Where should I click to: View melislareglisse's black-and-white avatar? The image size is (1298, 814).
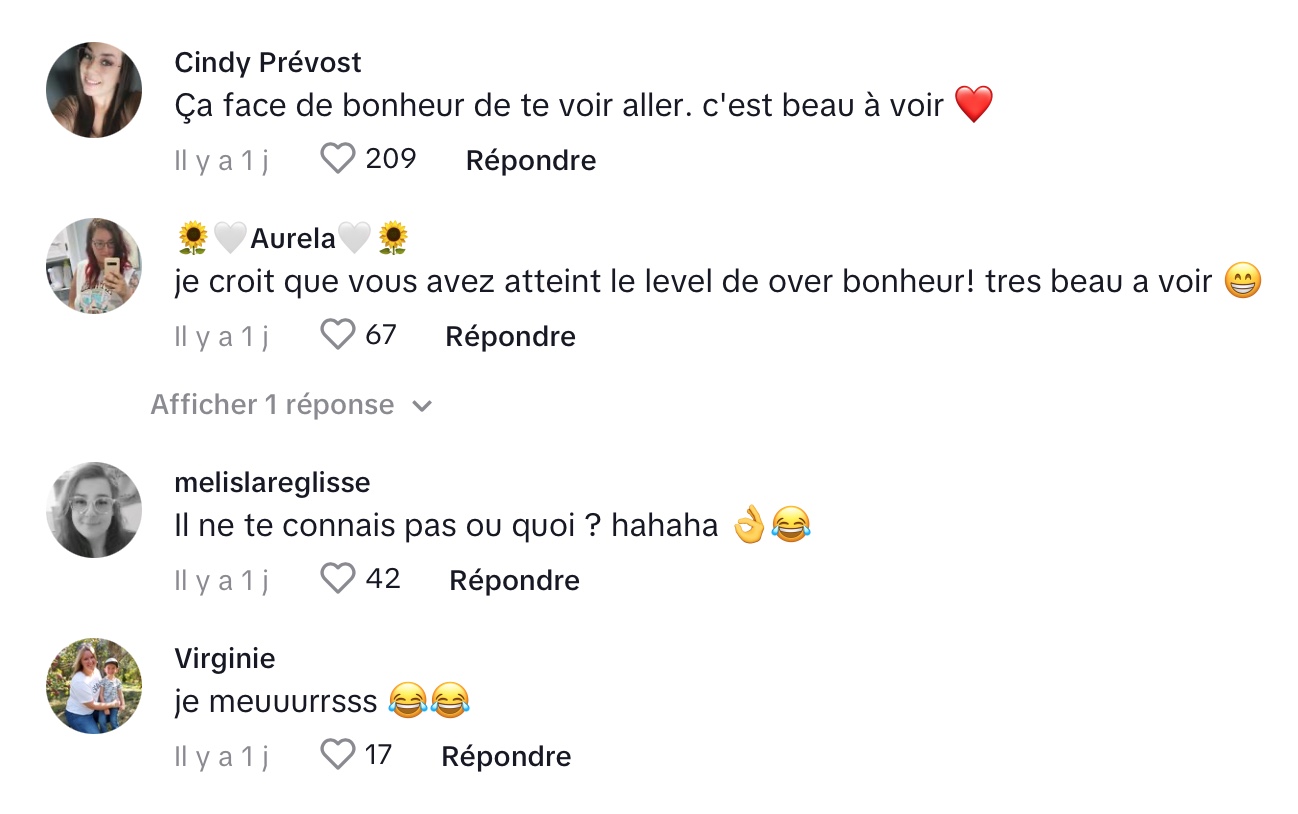[94, 510]
